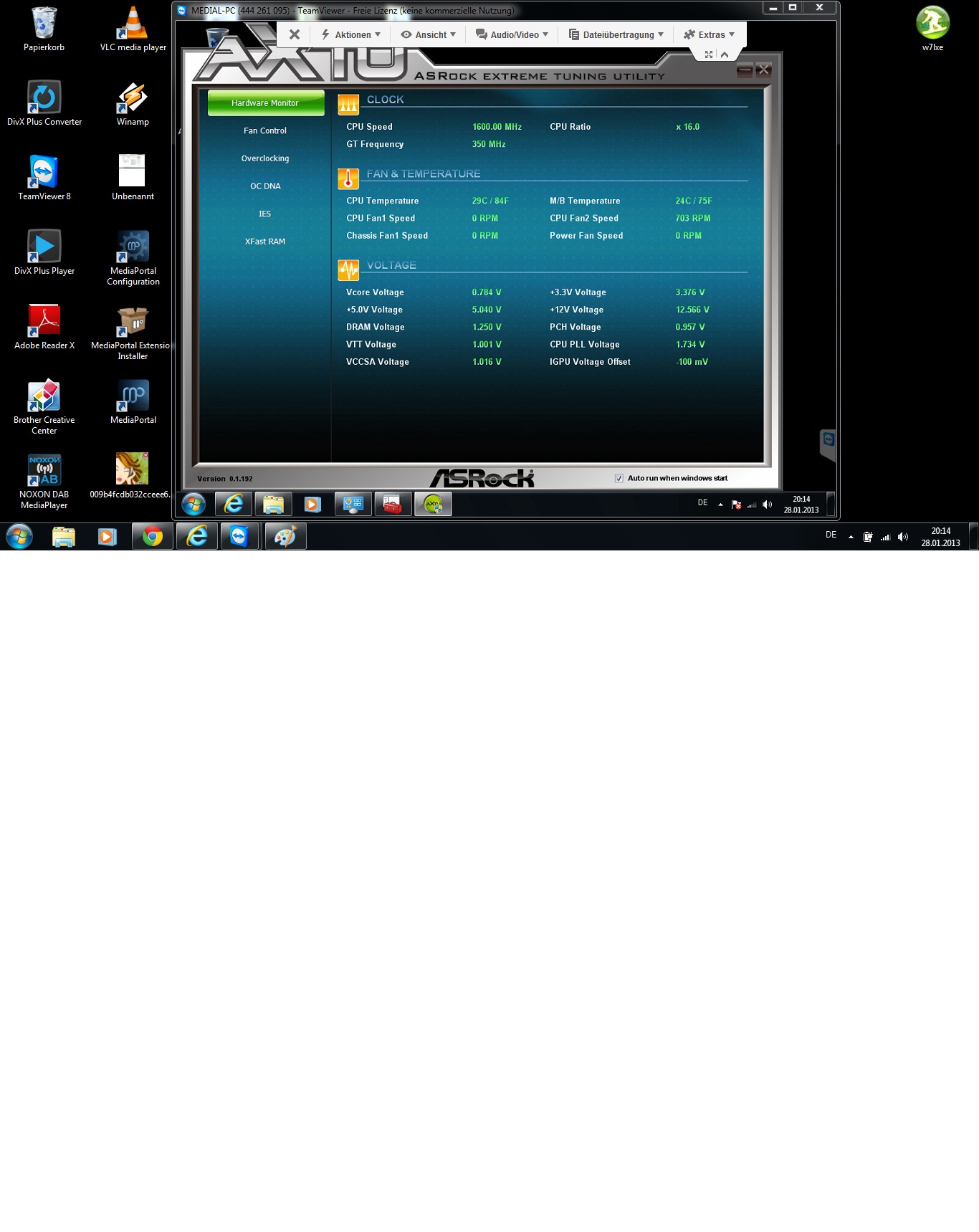Switch to Fan Control tab
Image resolution: width=979 pixels, height=1232 pixels.
[x=265, y=130]
